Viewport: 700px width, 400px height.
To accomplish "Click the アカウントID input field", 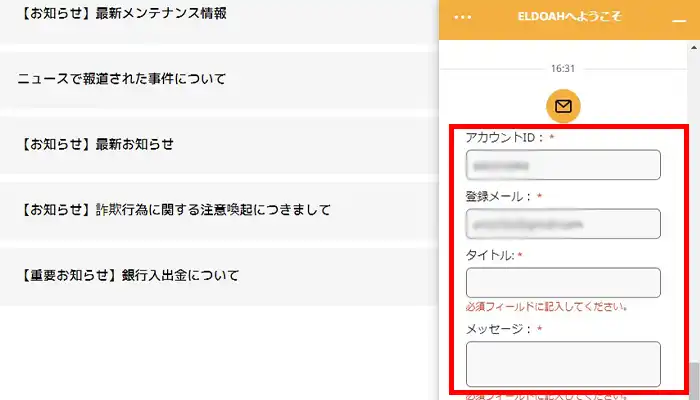I will coord(563,165).
